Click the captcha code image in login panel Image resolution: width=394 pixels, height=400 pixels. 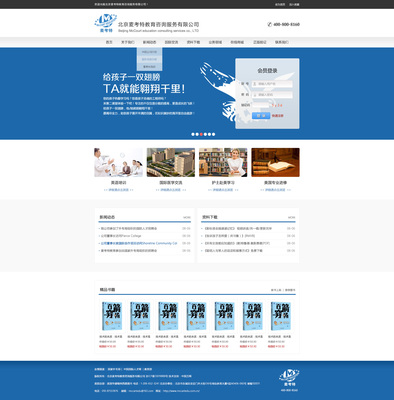277,105
